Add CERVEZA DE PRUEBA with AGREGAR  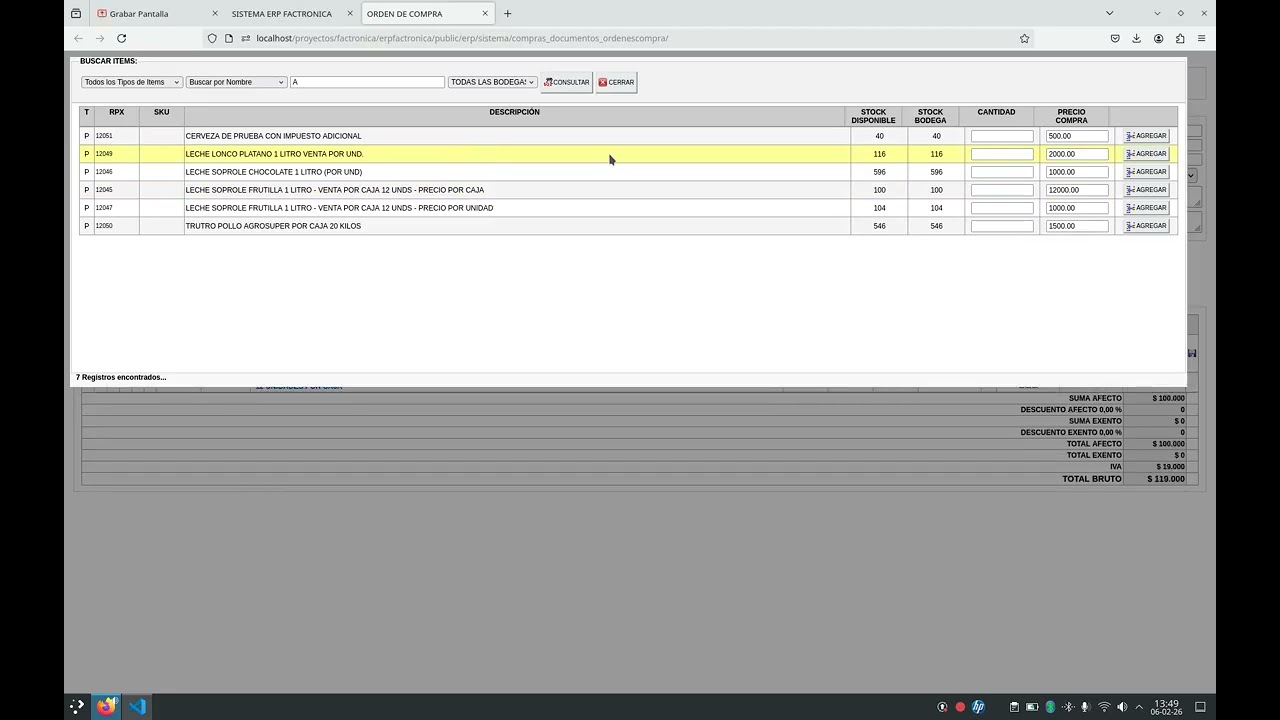[1146, 136]
